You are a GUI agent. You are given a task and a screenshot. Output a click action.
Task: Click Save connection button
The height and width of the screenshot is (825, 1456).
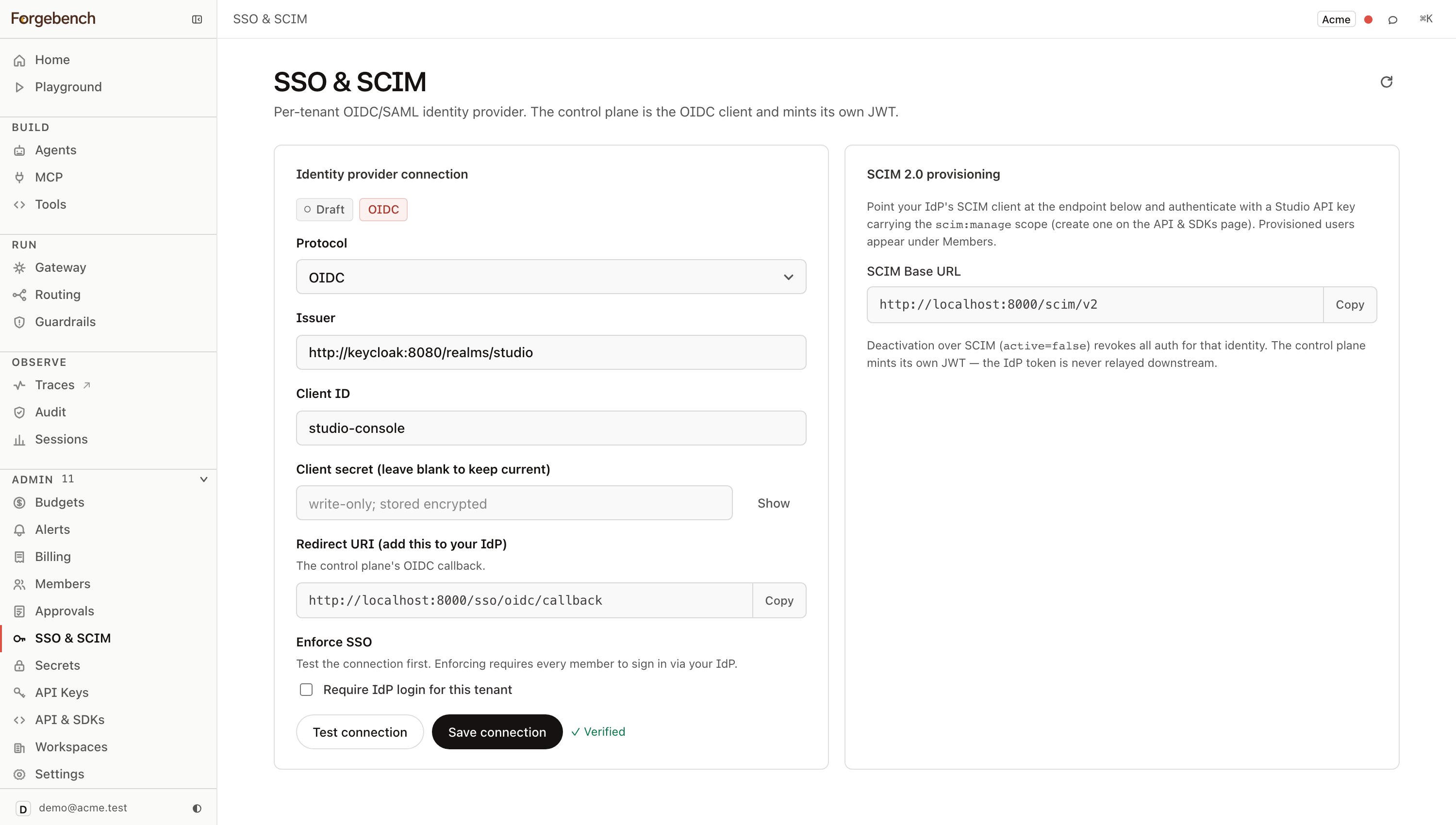[x=497, y=732]
